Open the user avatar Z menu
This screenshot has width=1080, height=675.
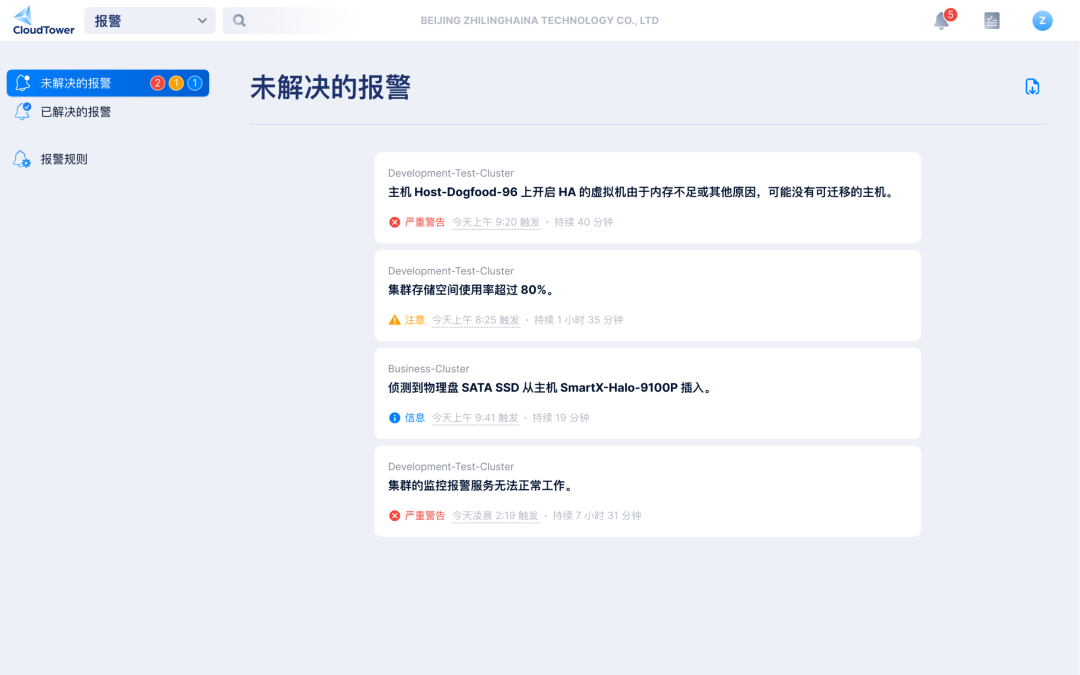(x=1042, y=21)
